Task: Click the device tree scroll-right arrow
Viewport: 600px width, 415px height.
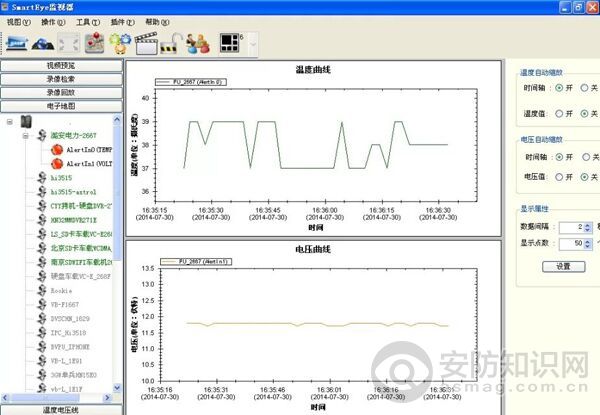Action: pos(107,398)
